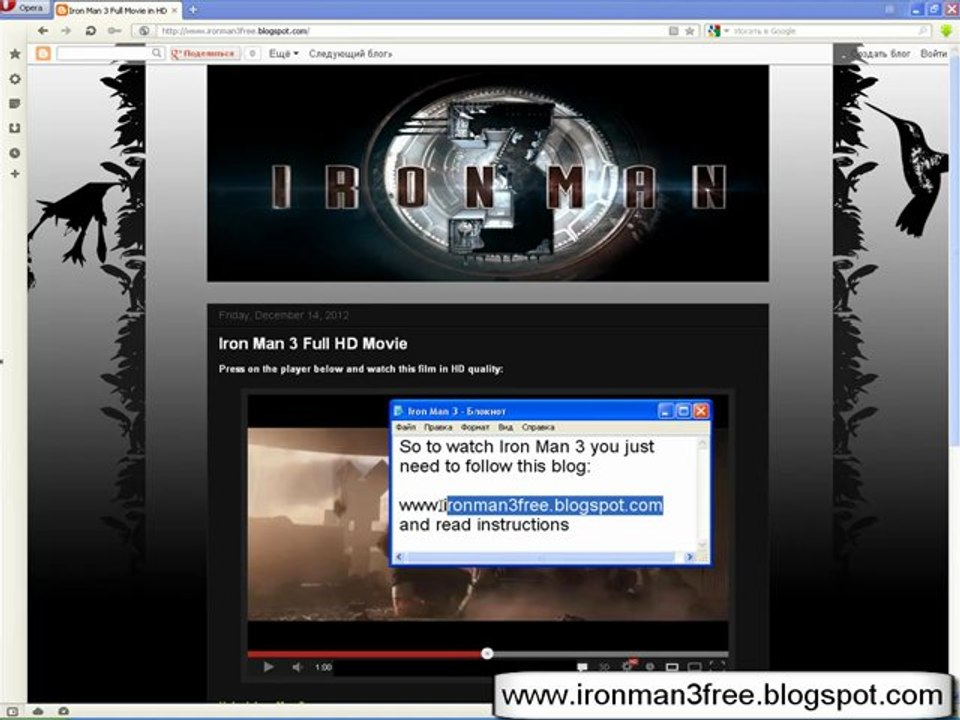960x720 pixels.
Task: Click Notepad horizontal scrollbar left arrow
Action: (x=399, y=557)
